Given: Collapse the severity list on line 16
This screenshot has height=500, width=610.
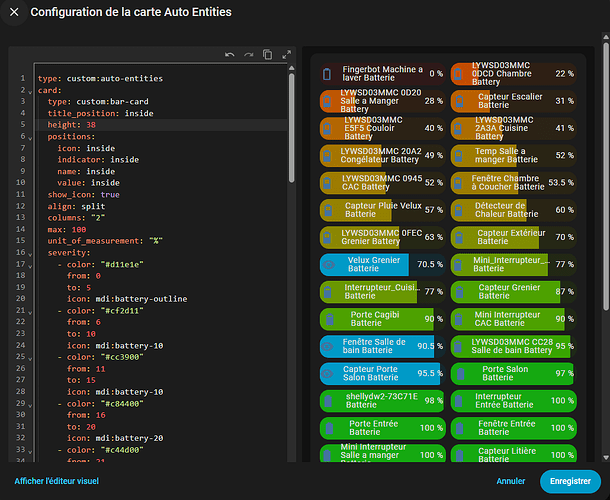Looking at the screenshot, I should point(31,252).
